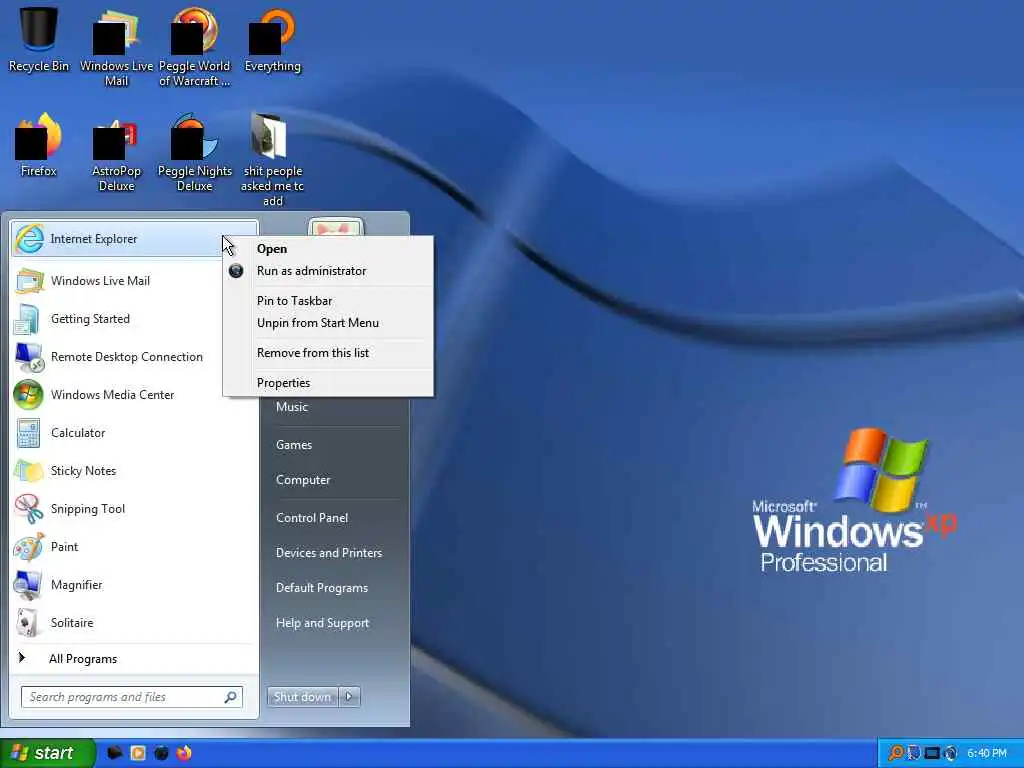Viewport: 1024px width, 768px height.
Task: Launch Remote Desktop Connection
Action: click(133, 357)
